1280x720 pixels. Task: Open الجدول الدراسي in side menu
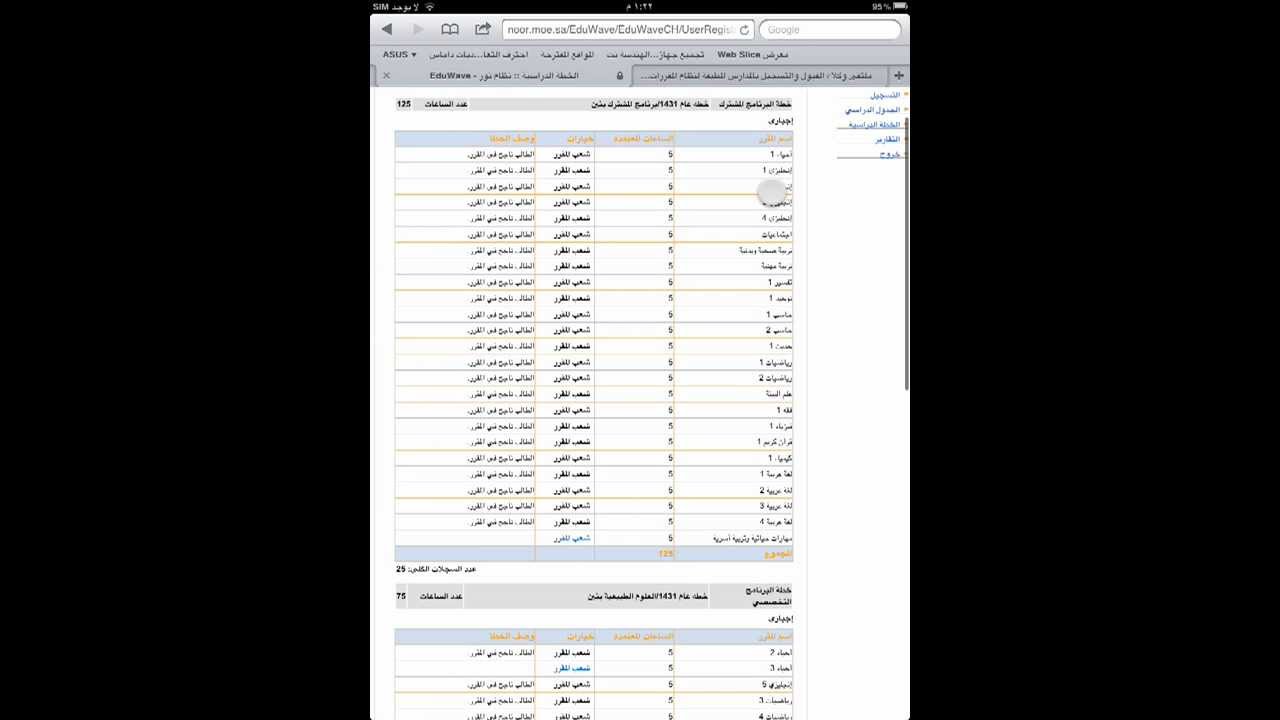(872, 110)
